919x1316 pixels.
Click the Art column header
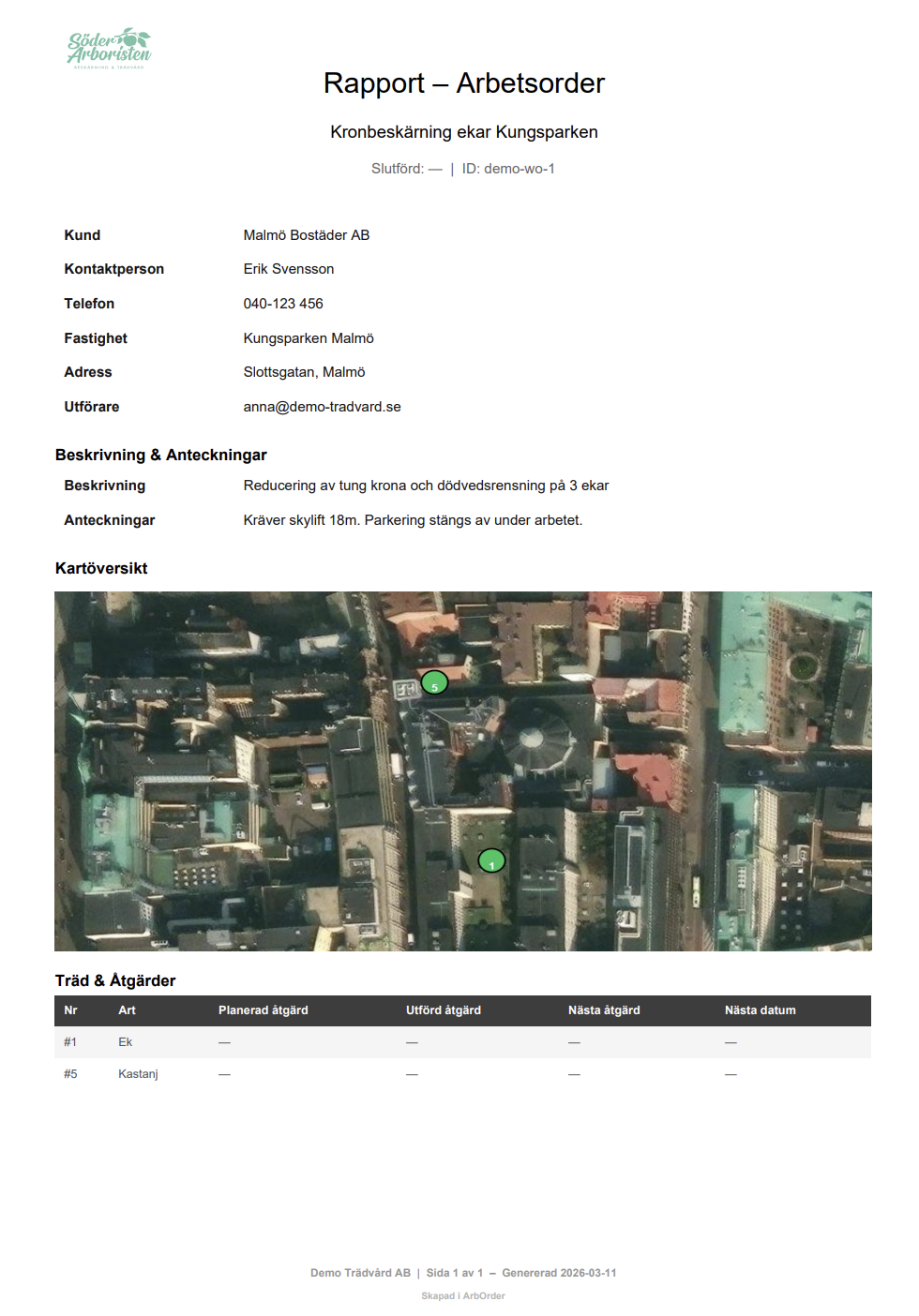pyautogui.click(x=127, y=1010)
